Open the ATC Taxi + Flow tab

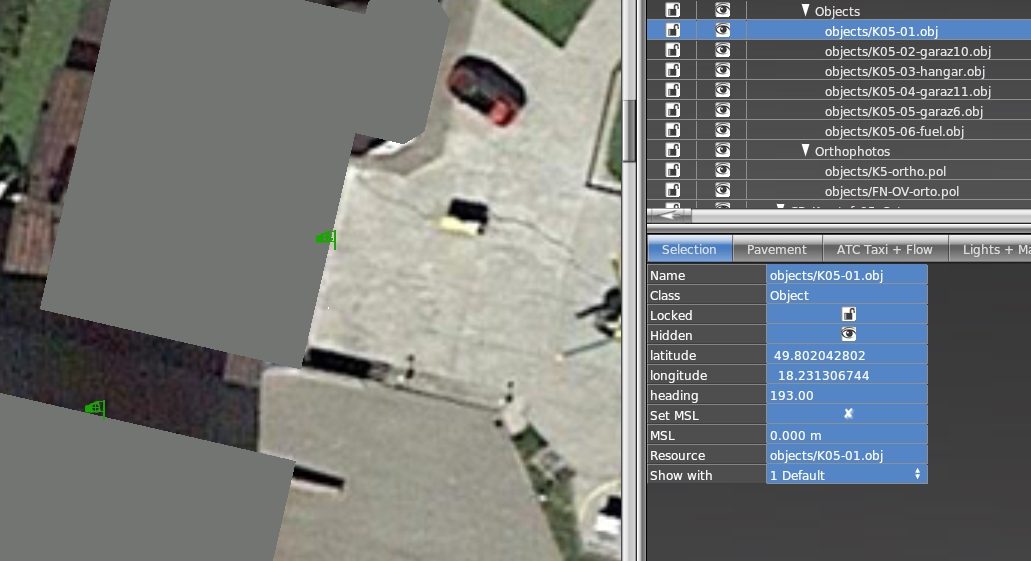pos(884,249)
